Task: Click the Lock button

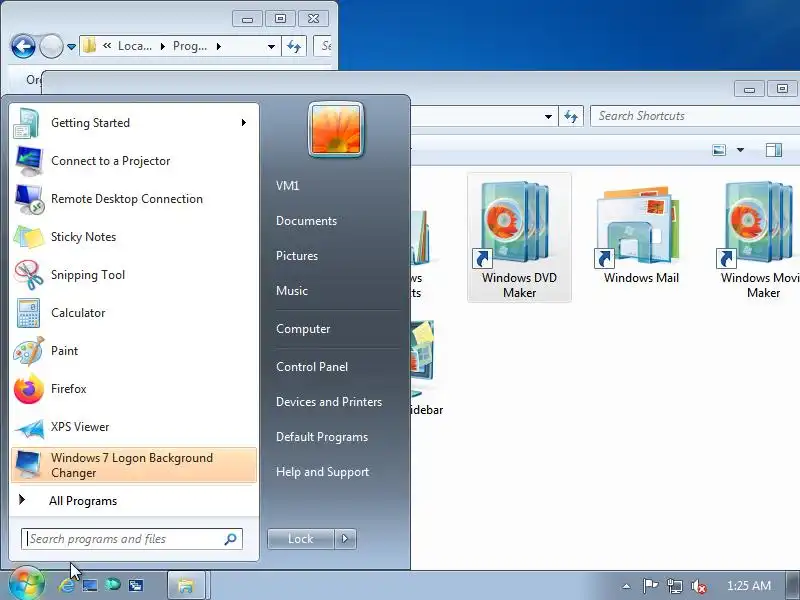Action: pyautogui.click(x=301, y=539)
